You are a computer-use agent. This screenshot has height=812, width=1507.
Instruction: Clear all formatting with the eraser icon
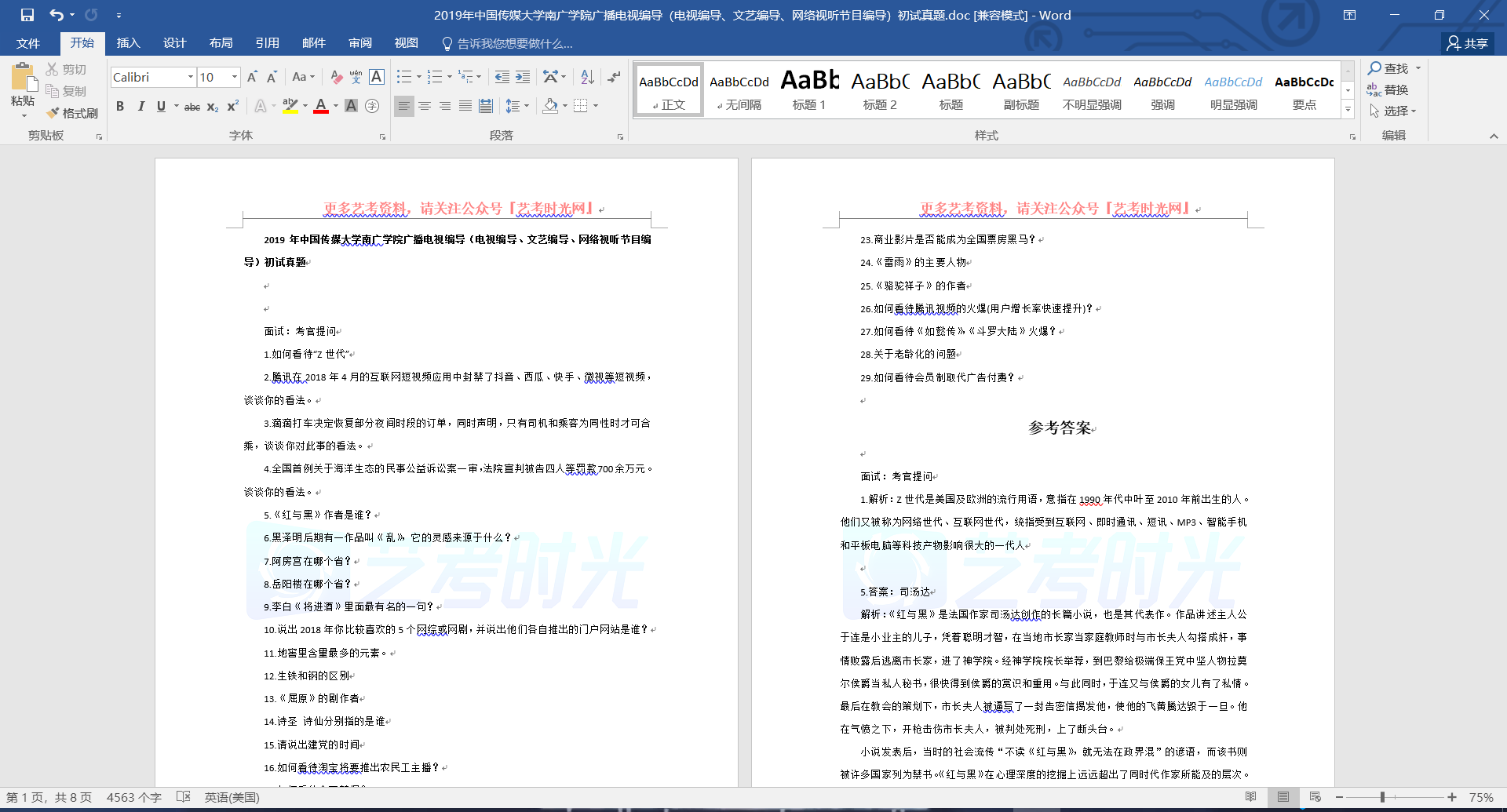click(336, 77)
